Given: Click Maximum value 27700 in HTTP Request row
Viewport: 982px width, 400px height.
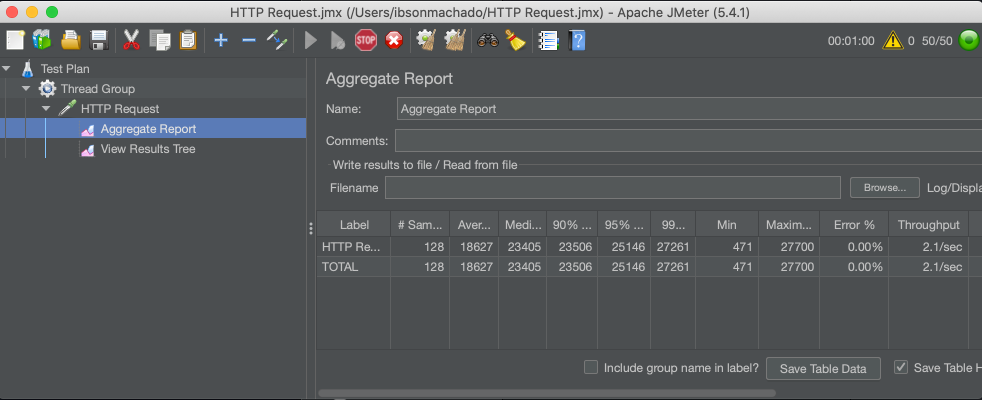Looking at the screenshot, I should coord(798,247).
